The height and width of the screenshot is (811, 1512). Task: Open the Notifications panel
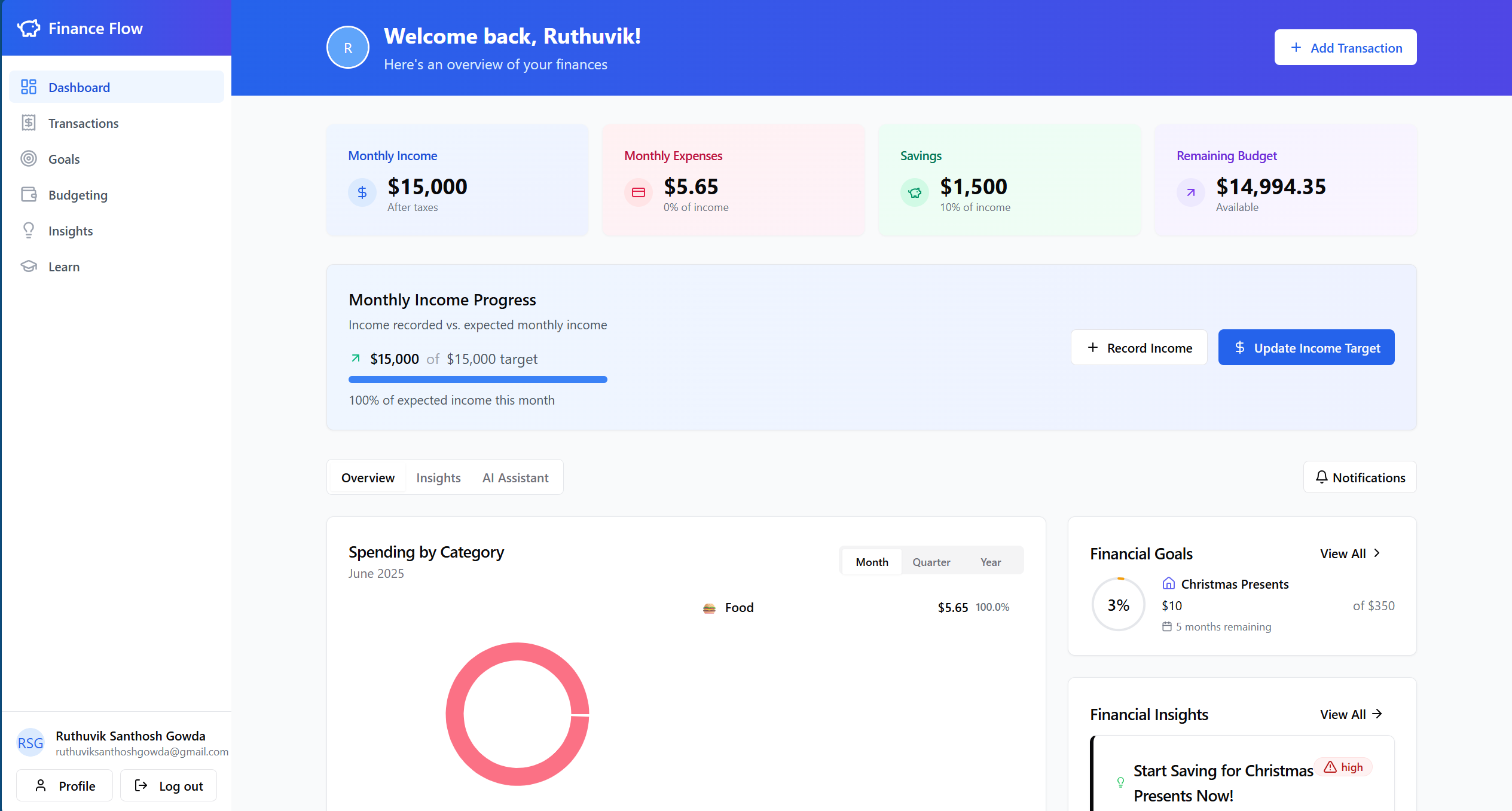tap(1360, 478)
